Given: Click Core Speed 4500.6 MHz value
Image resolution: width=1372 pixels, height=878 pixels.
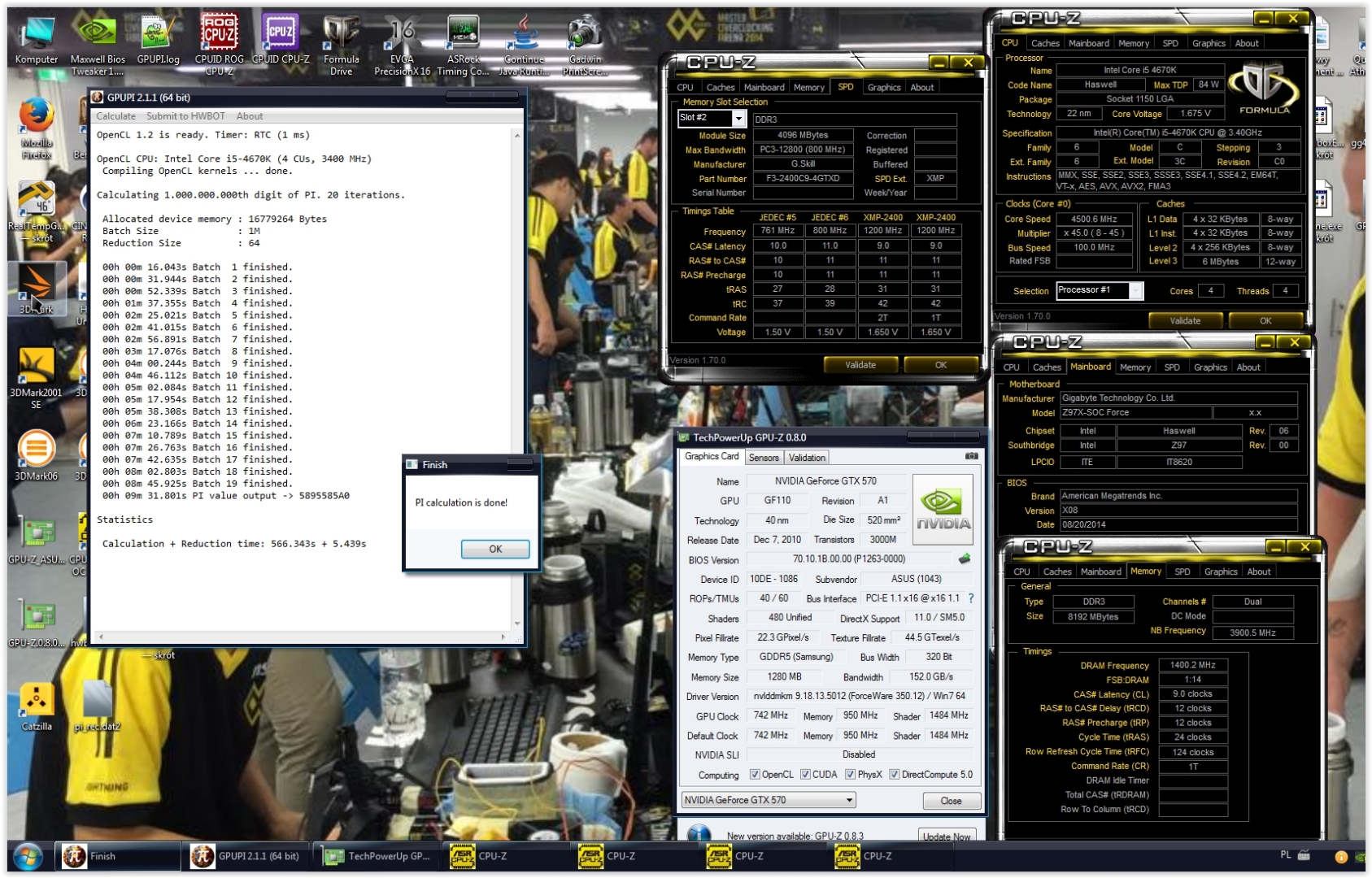Looking at the screenshot, I should [1094, 219].
